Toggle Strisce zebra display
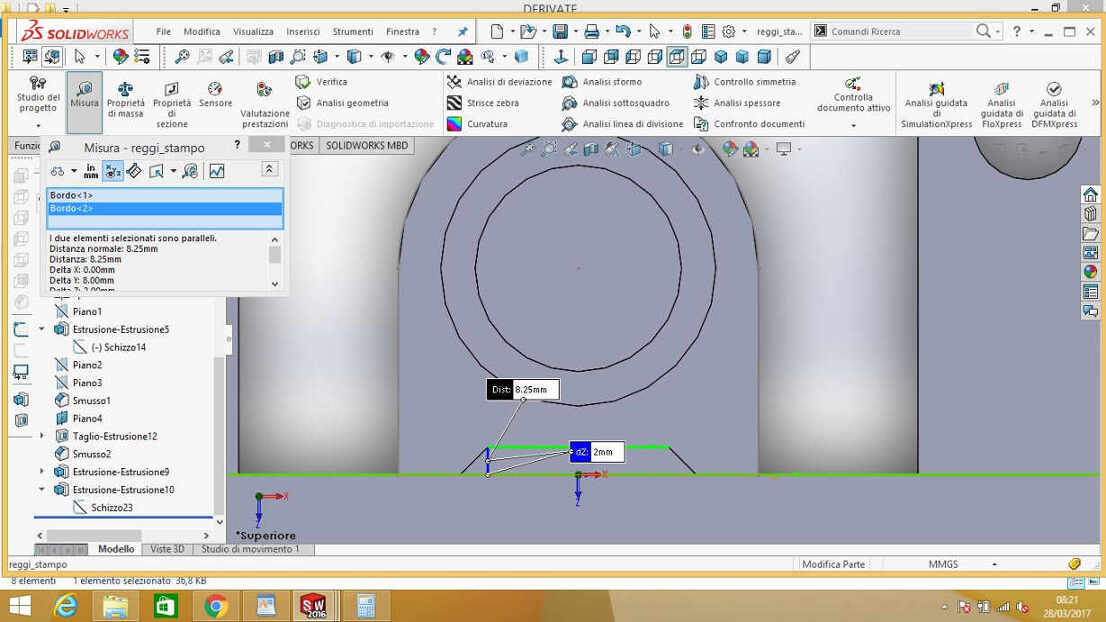The image size is (1106, 622). [483, 103]
